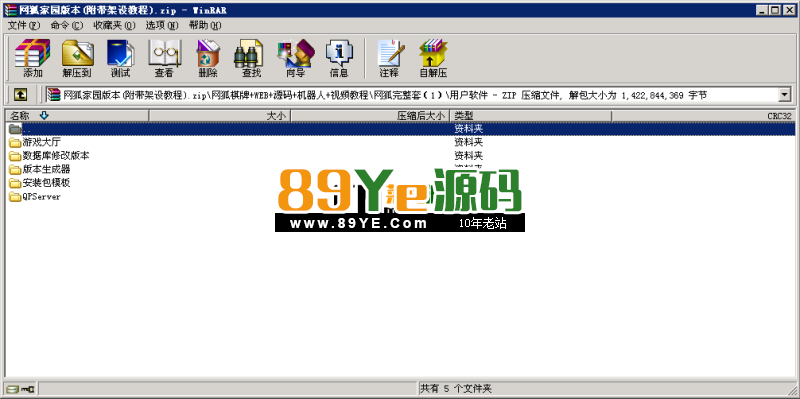Launch the 向导 (Wizard) tool

pyautogui.click(x=295, y=58)
